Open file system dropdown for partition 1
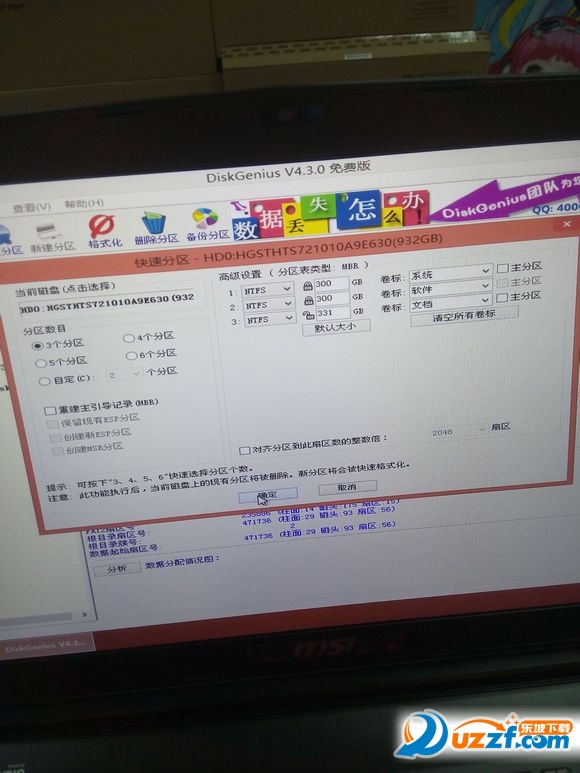Viewport: 580px width, 773px height. pyautogui.click(x=287, y=289)
